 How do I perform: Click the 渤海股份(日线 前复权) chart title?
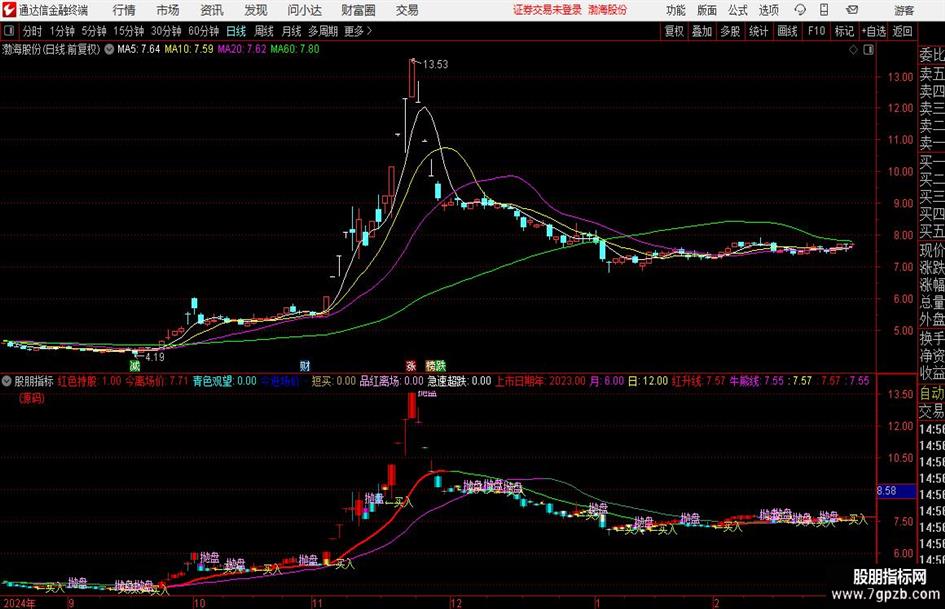click(51, 49)
